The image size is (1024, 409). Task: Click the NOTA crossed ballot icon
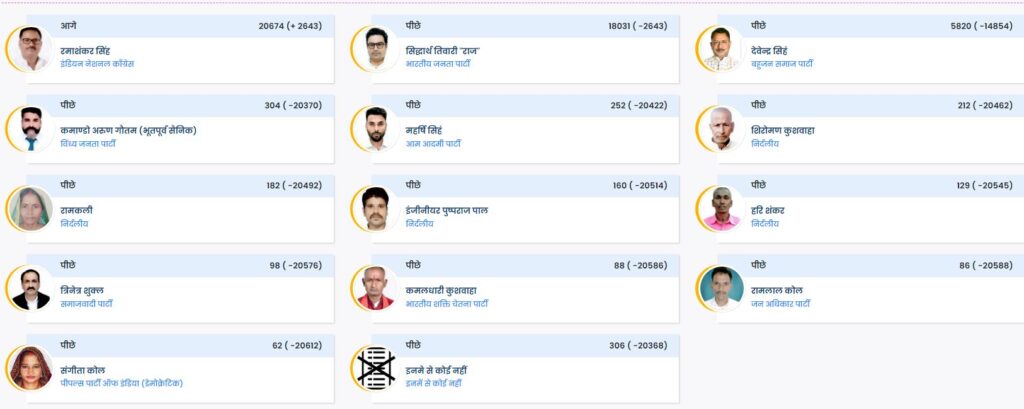coord(376,368)
